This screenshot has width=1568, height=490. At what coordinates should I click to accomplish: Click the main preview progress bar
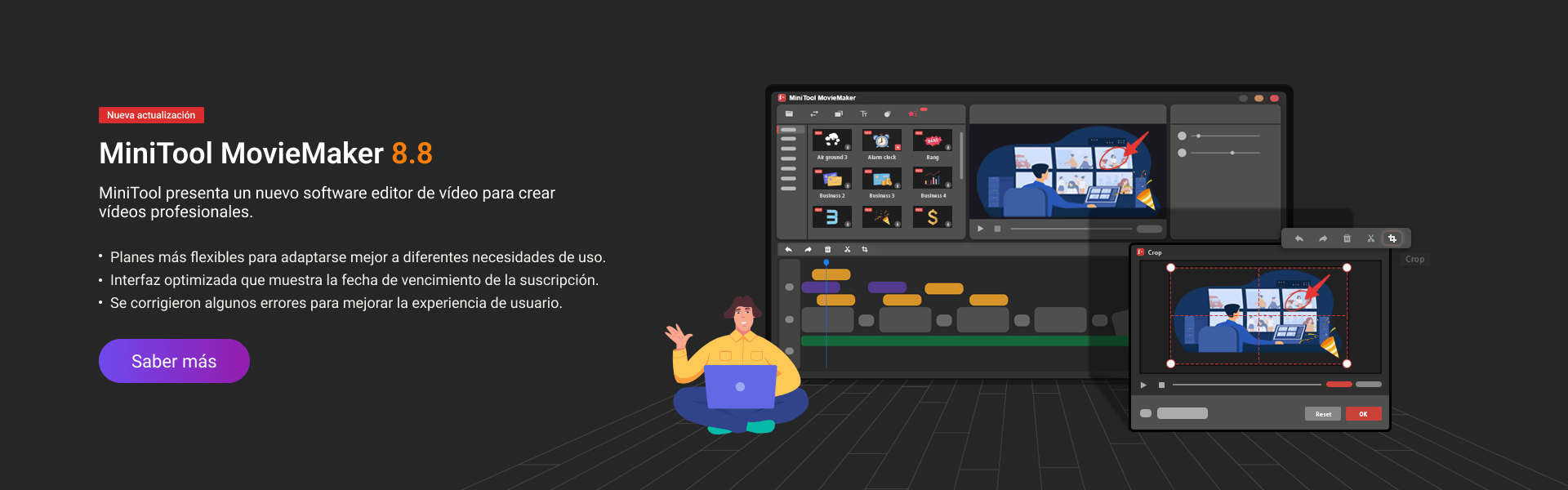point(1071,229)
